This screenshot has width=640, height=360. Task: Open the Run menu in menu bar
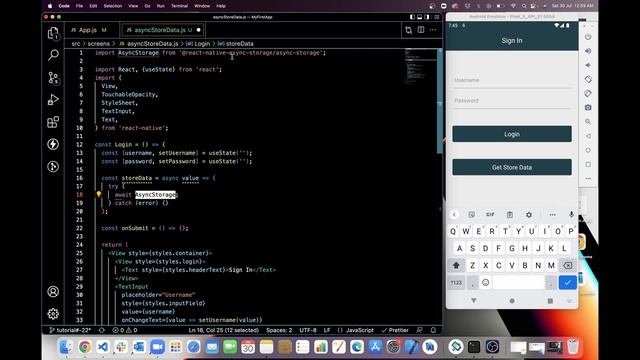161,6
